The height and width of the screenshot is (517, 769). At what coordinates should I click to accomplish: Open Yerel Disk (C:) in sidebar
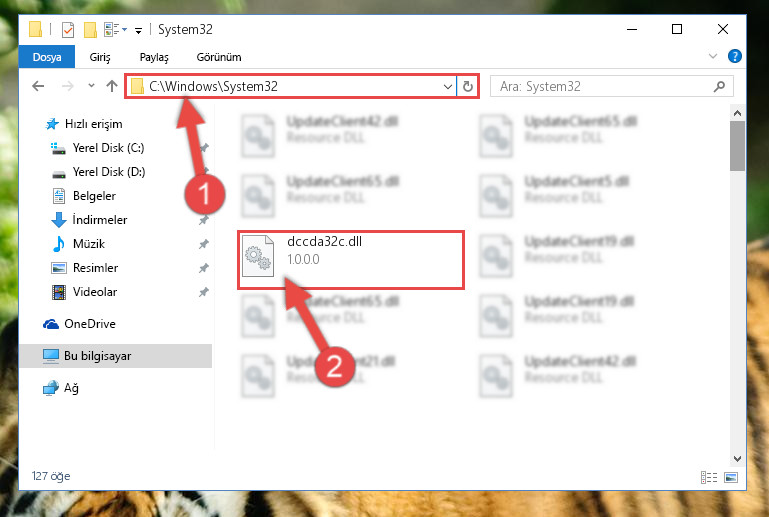(x=108, y=148)
